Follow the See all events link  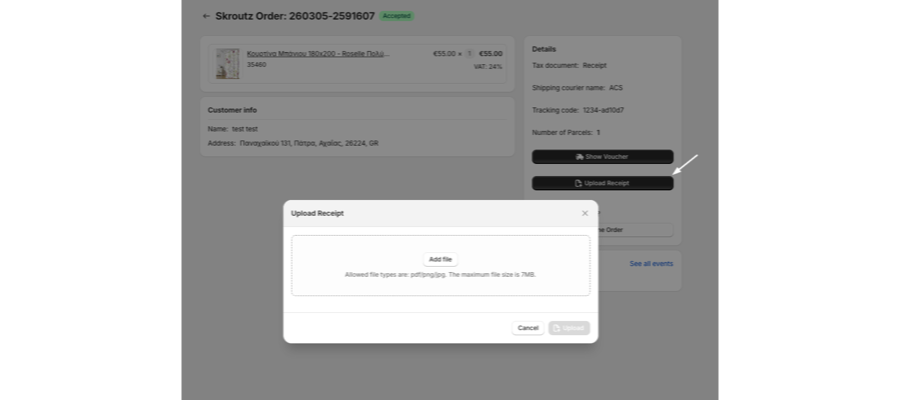pos(651,264)
